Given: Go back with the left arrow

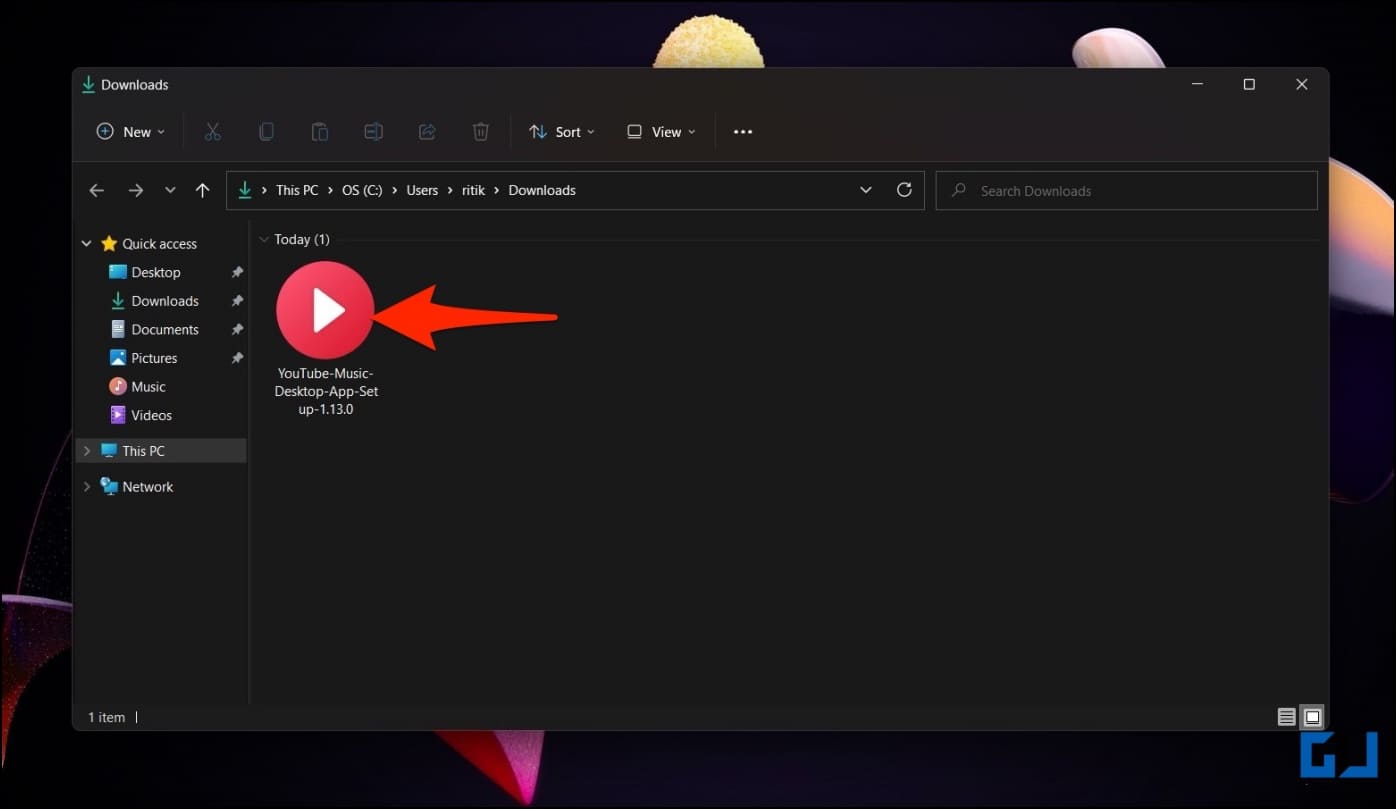Looking at the screenshot, I should click(97, 190).
